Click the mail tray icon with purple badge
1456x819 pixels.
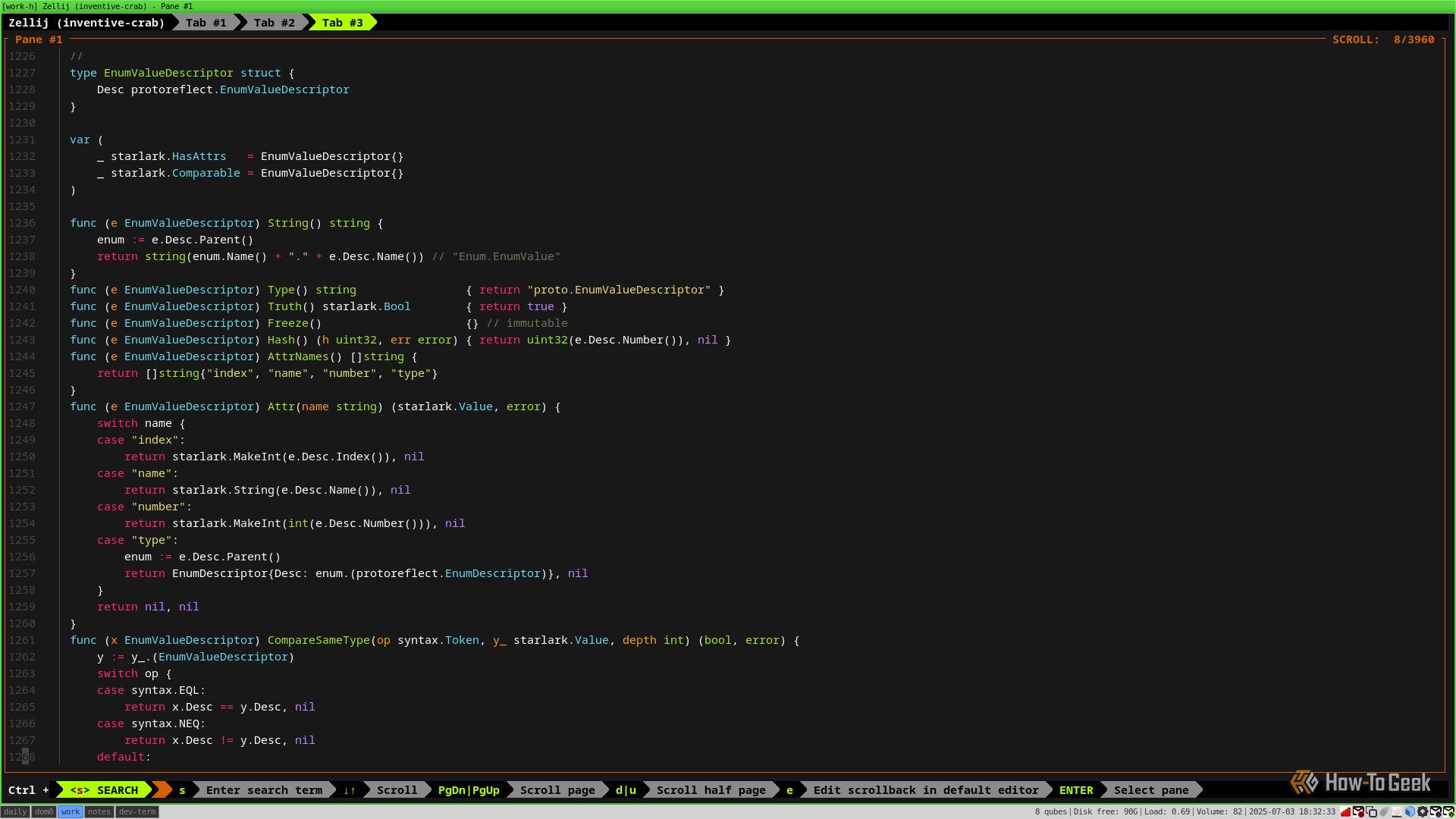(1435, 811)
